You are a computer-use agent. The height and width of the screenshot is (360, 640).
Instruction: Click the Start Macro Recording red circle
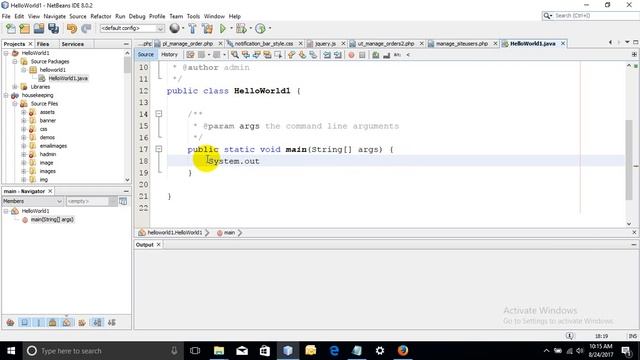pyautogui.click(x=351, y=55)
